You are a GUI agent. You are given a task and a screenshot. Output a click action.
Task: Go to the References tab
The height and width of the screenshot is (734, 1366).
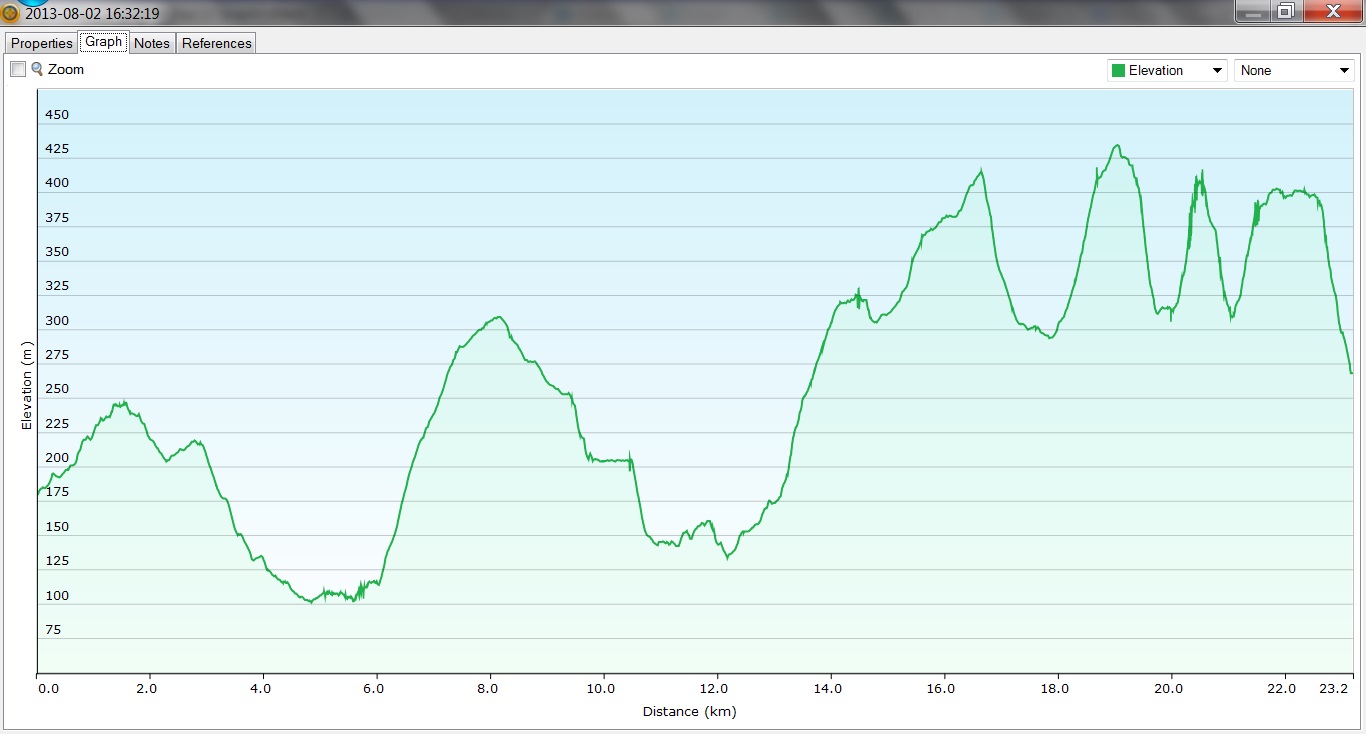coord(216,43)
